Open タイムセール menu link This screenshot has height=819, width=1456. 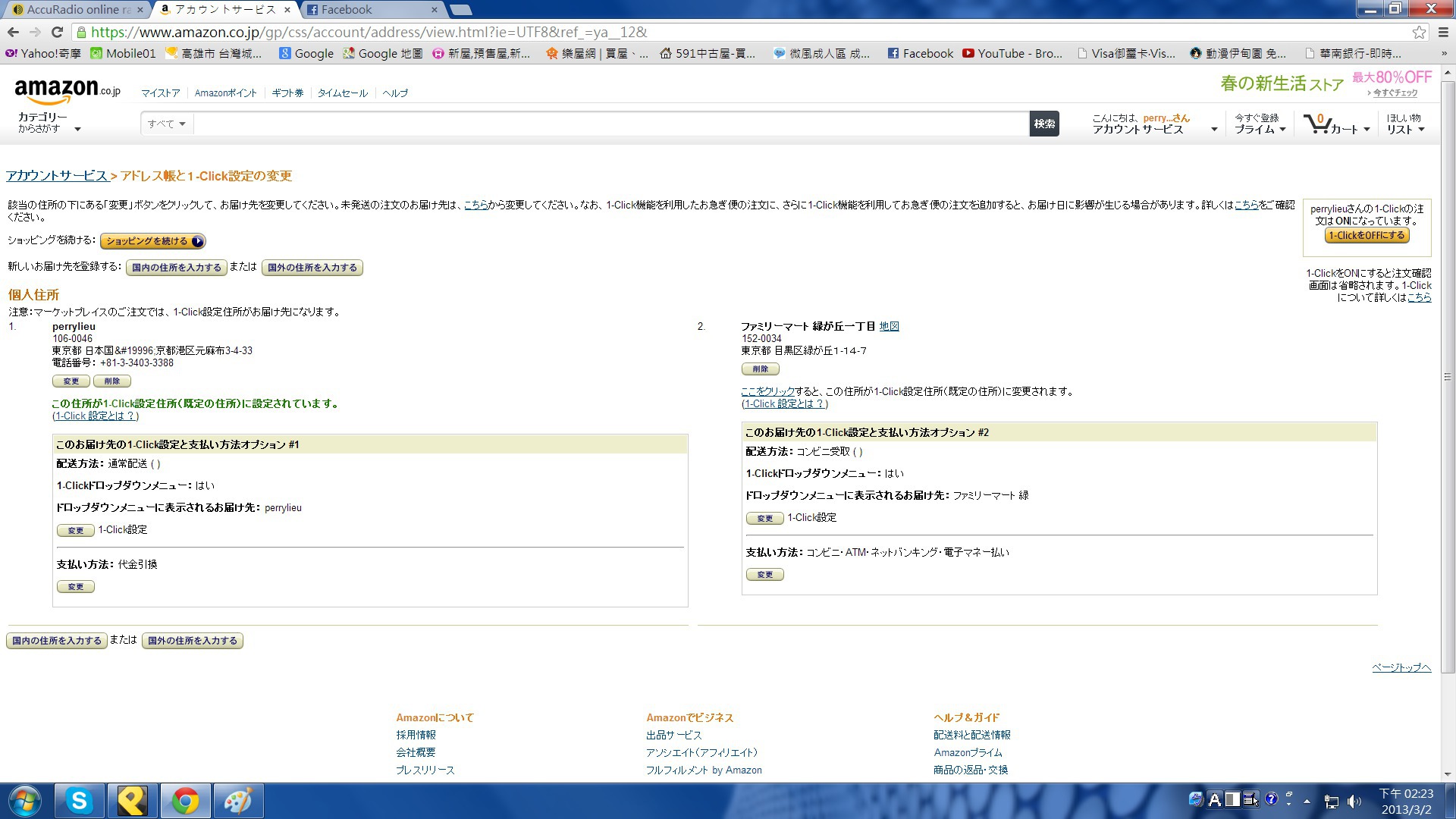pyautogui.click(x=343, y=93)
